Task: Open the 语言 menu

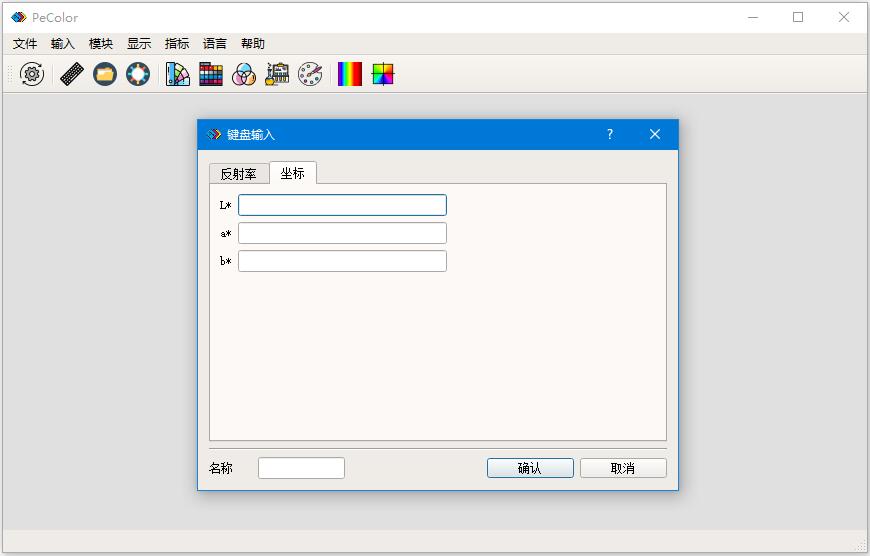Action: click(x=215, y=43)
